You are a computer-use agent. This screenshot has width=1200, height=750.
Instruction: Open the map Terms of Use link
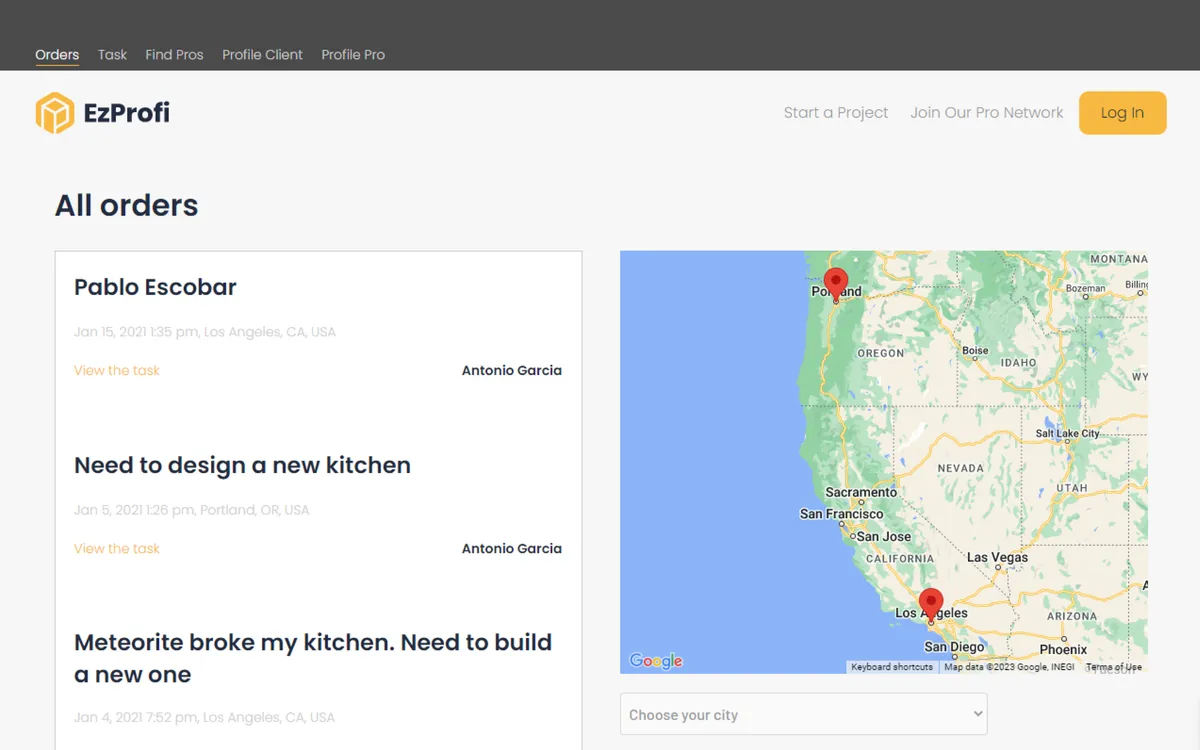click(x=1113, y=667)
